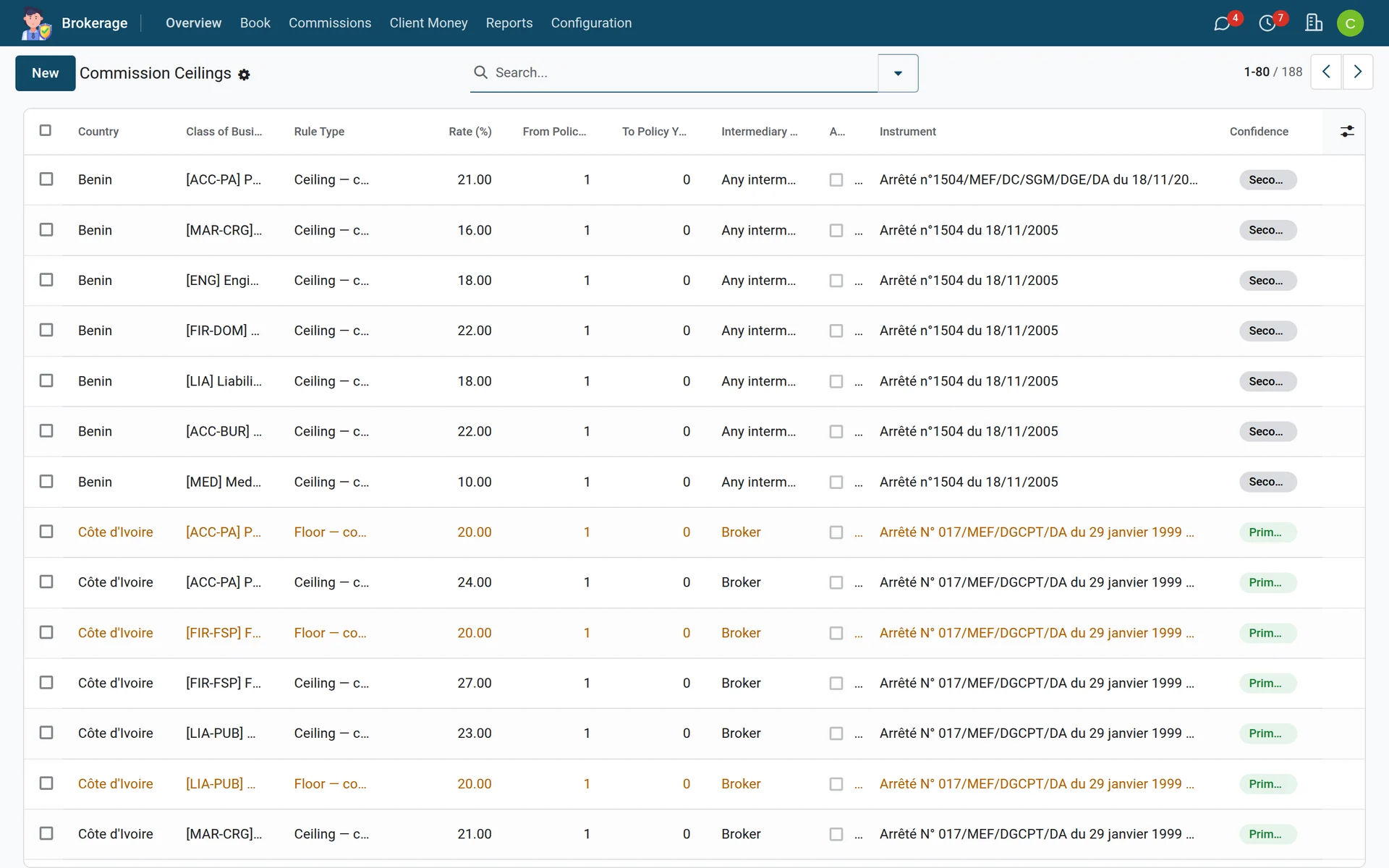Open the Commissions menu
The height and width of the screenshot is (868, 1389).
330,23
